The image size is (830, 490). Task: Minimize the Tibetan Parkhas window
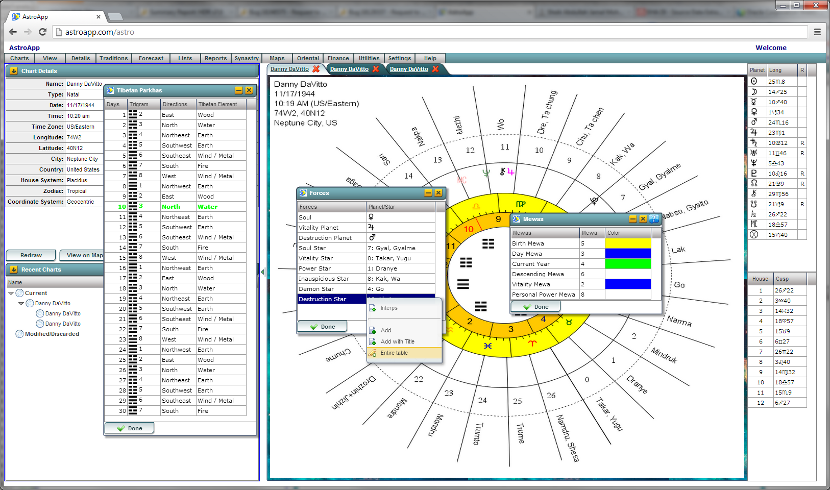239,91
